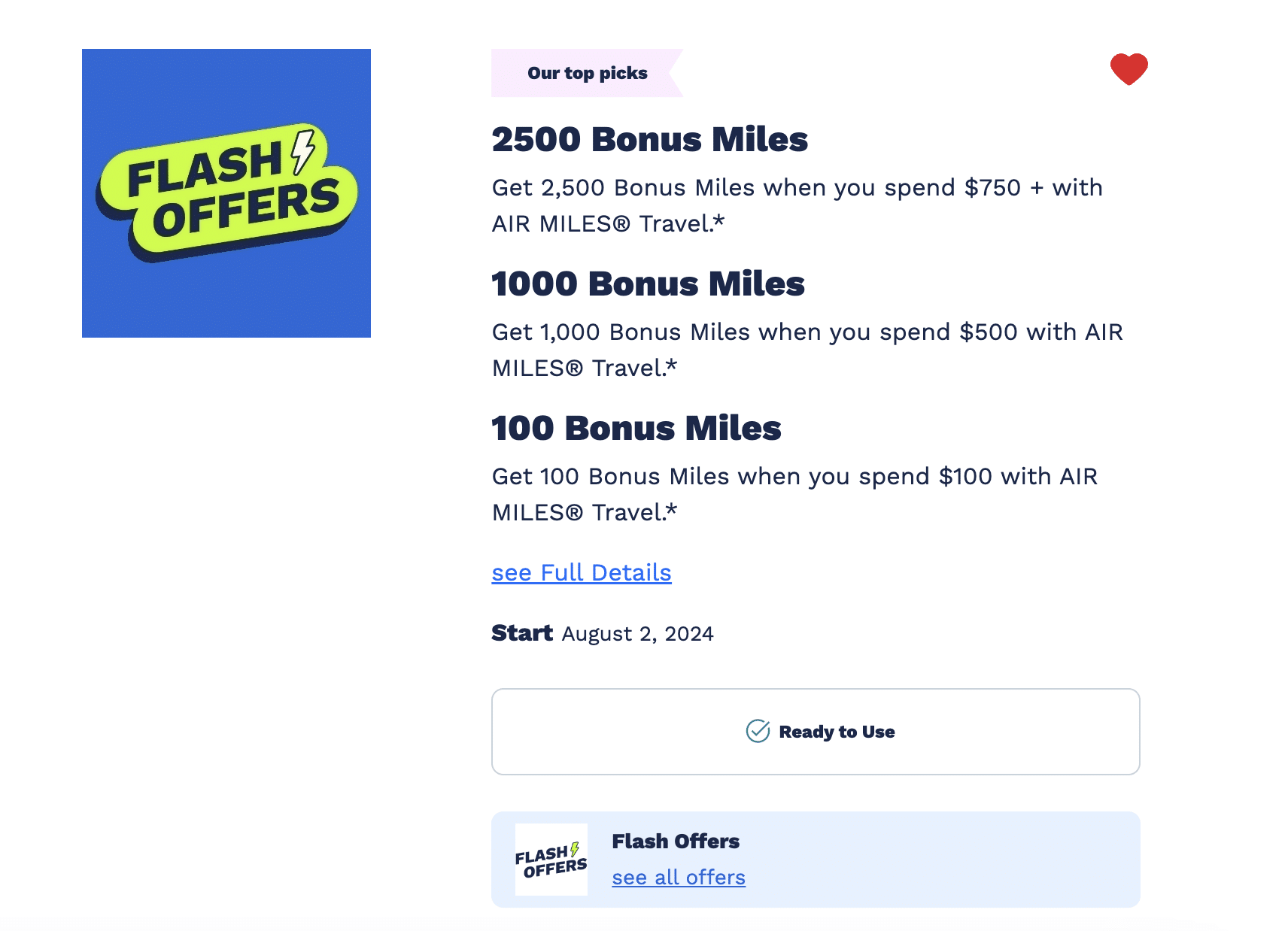
Task: Click the 2500 Bonus Miles heading
Action: click(649, 140)
